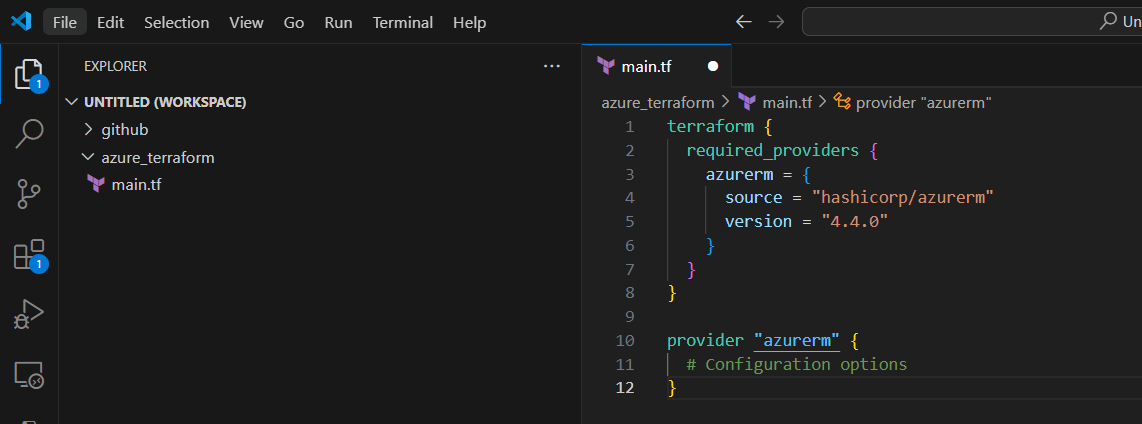Click the "provider" keyword on line 10
This screenshot has width=1142, height=424.
[x=705, y=340]
